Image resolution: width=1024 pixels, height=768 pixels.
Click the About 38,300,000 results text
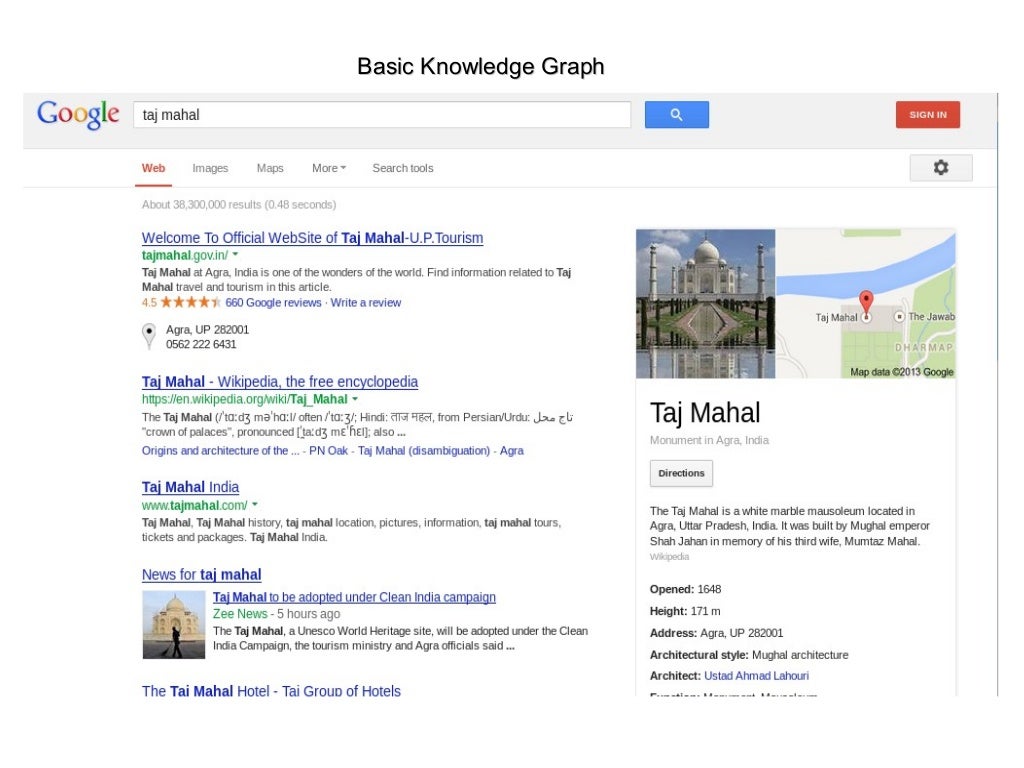[x=239, y=204]
